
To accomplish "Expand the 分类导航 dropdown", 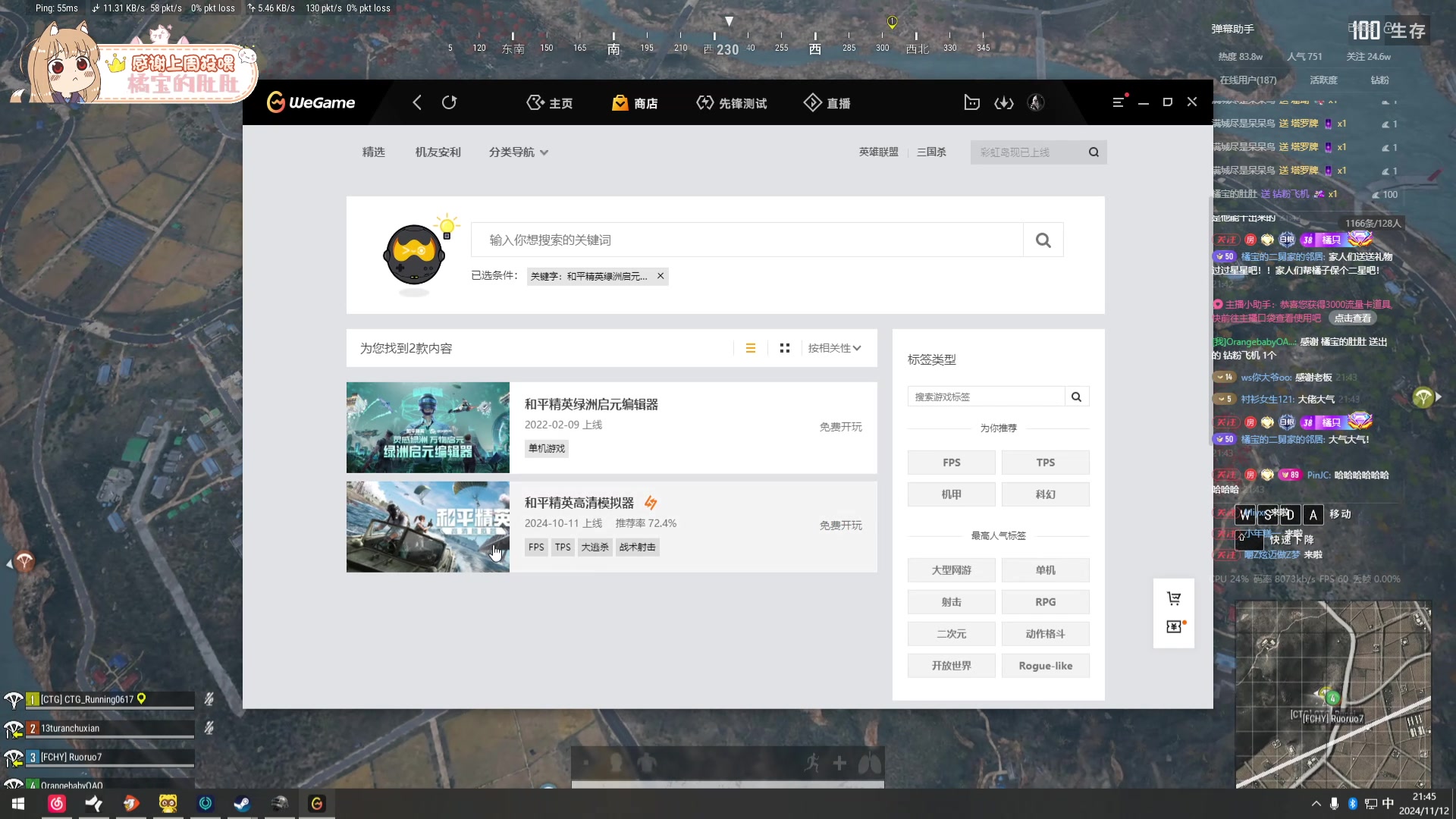I will (x=519, y=152).
